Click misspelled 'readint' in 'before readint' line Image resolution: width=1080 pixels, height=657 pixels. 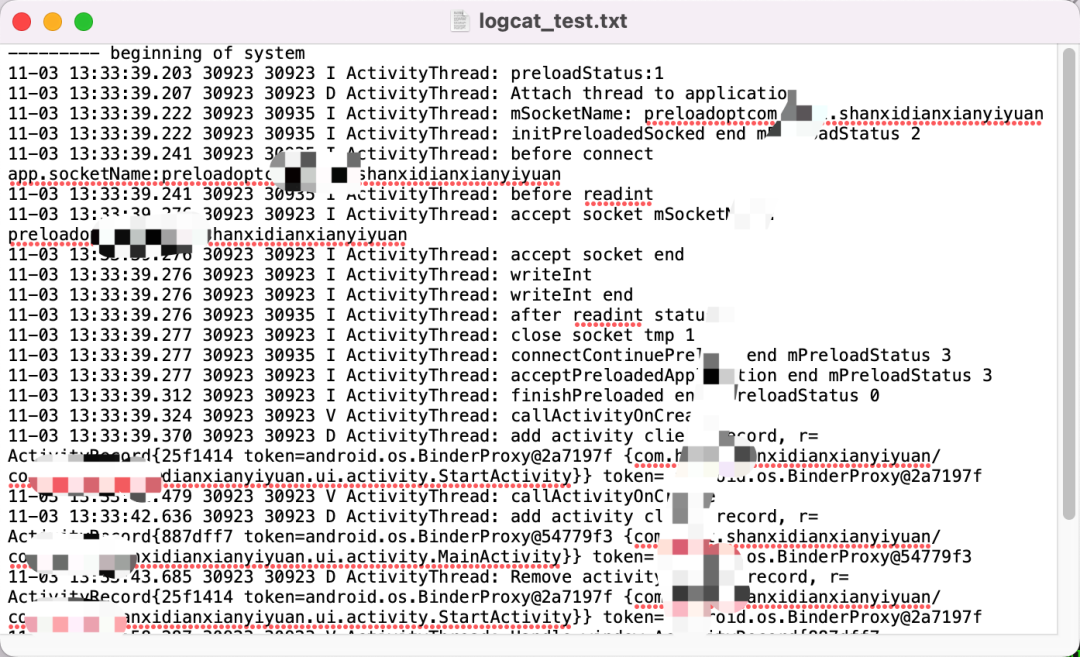pyautogui.click(x=618, y=195)
